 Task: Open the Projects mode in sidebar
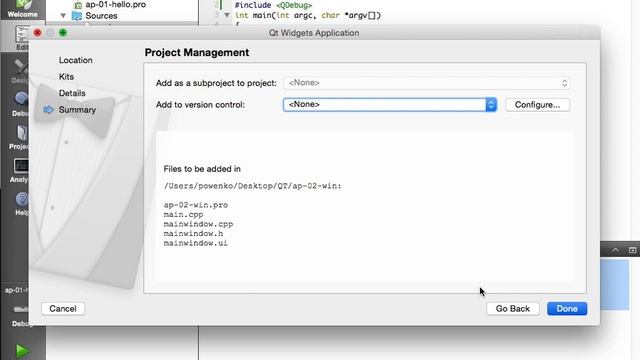(19, 137)
